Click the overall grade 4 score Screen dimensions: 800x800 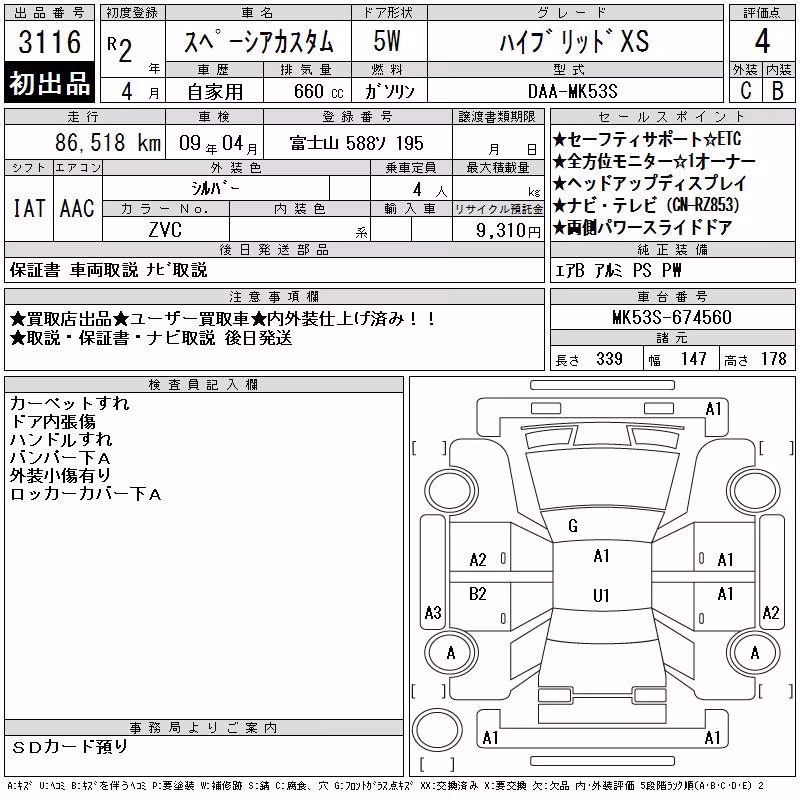coord(762,41)
